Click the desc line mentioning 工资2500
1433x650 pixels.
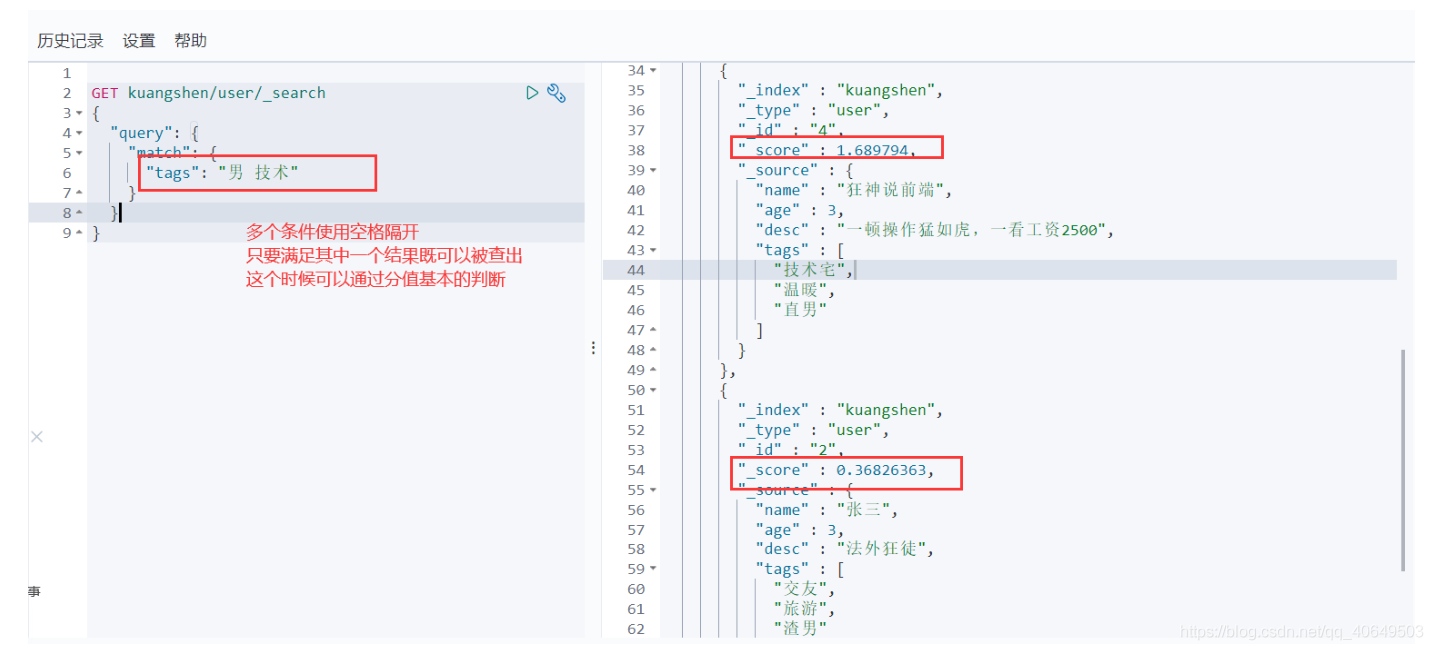(935, 230)
